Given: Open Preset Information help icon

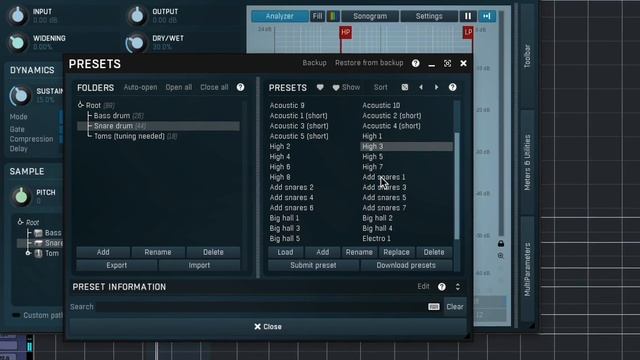Looking at the screenshot, I should 442,287.
